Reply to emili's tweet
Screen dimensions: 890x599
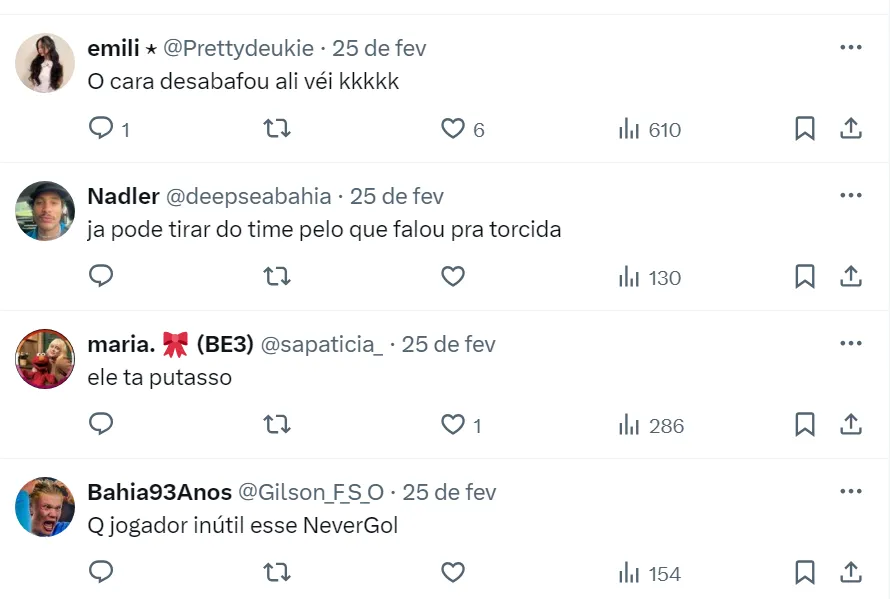102,129
